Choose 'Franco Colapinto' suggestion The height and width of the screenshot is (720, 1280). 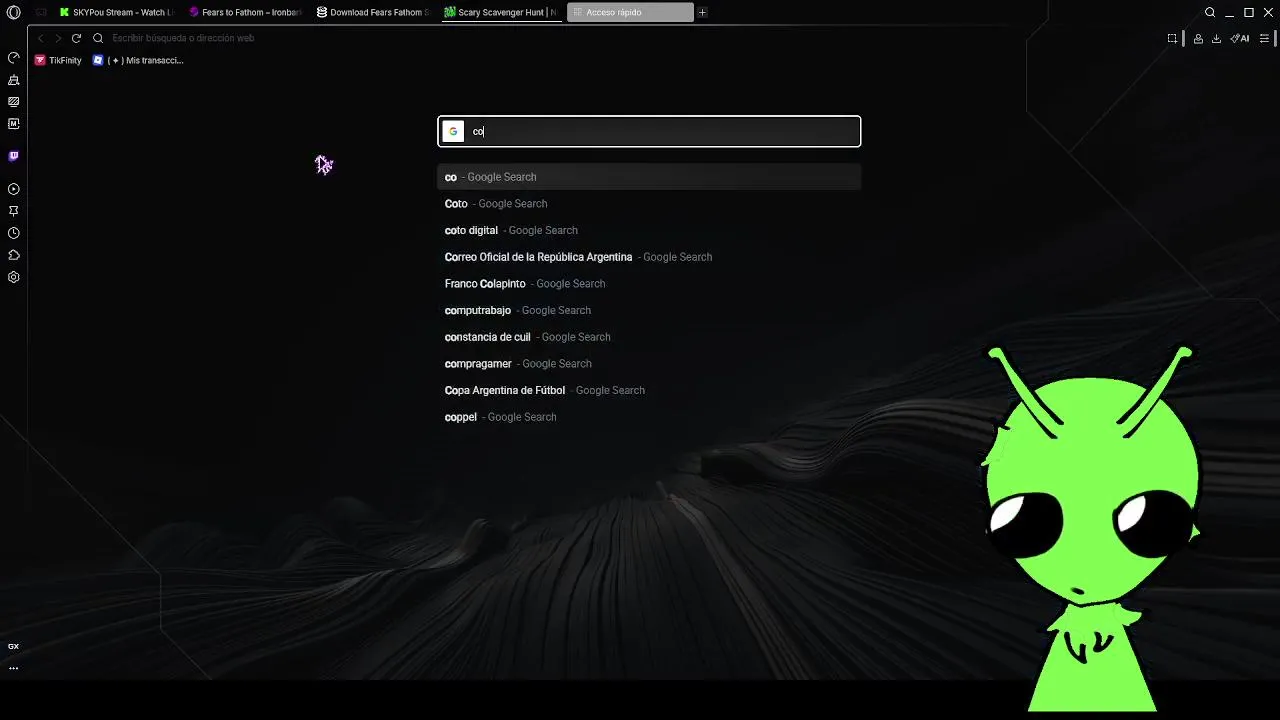649,284
